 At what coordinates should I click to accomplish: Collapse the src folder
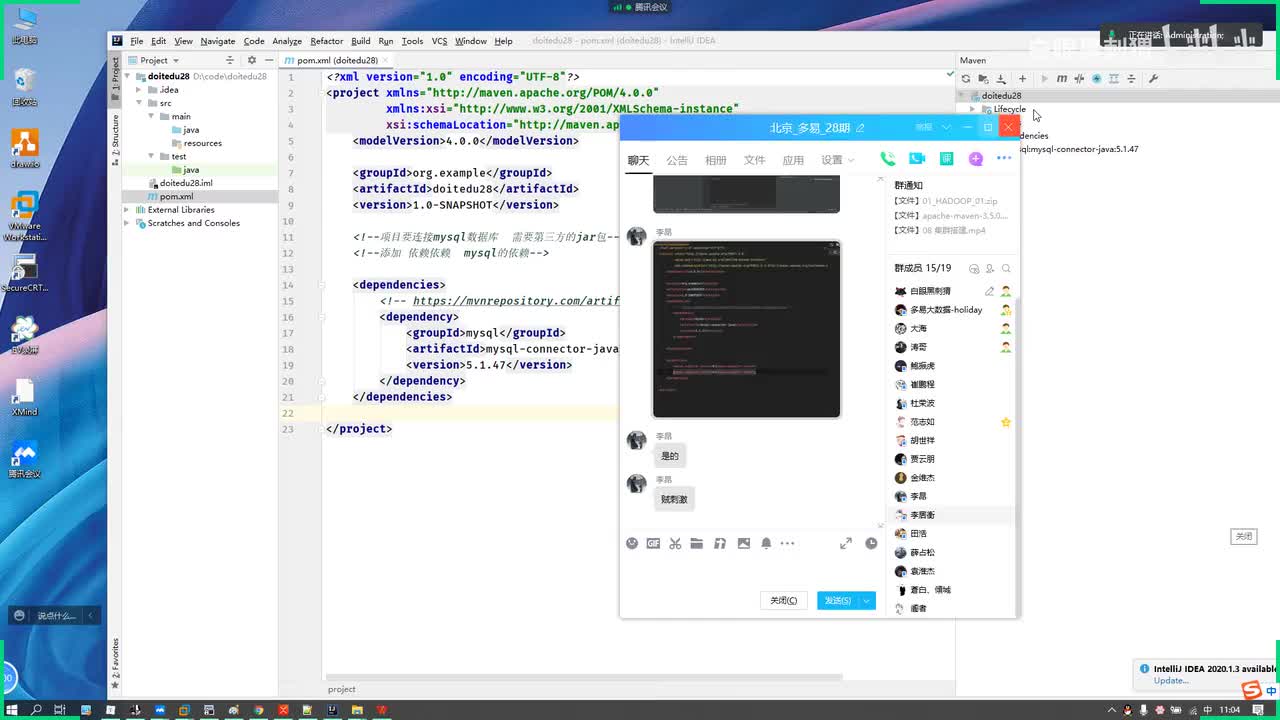139,103
